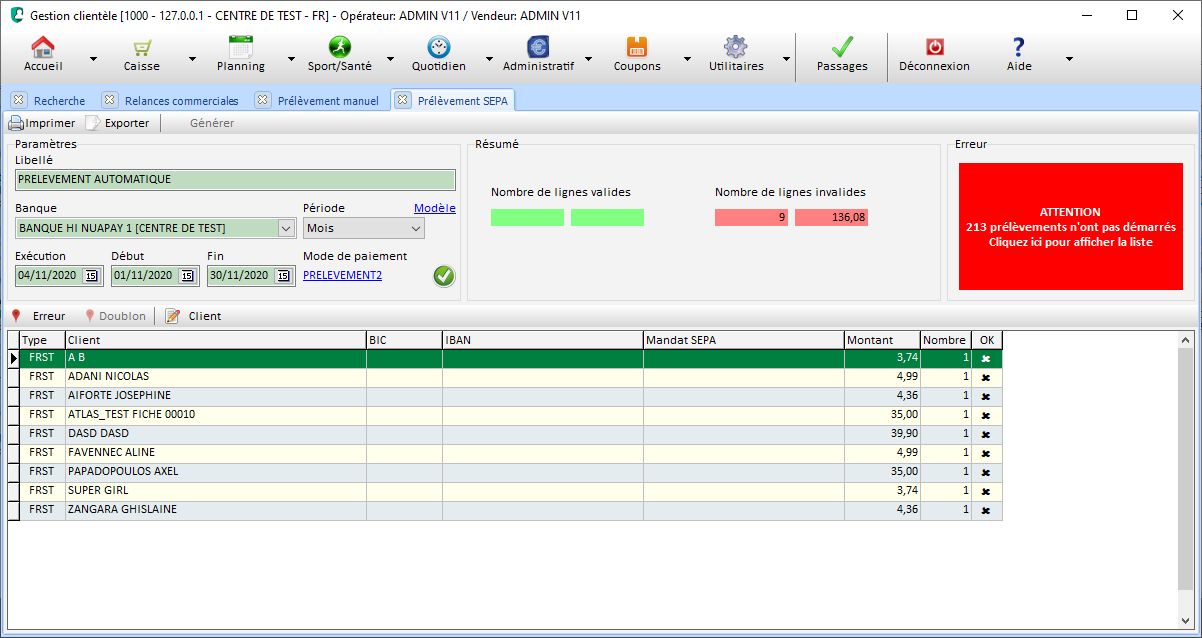Open the Coupons icon
The height and width of the screenshot is (638, 1202).
tap(637, 47)
